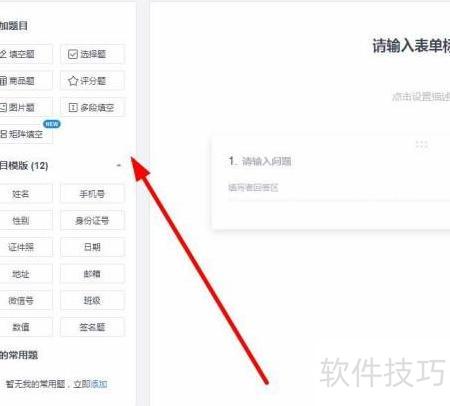450x406 pixels.
Task: Add a 选择题 choice question
Action: click(92, 54)
